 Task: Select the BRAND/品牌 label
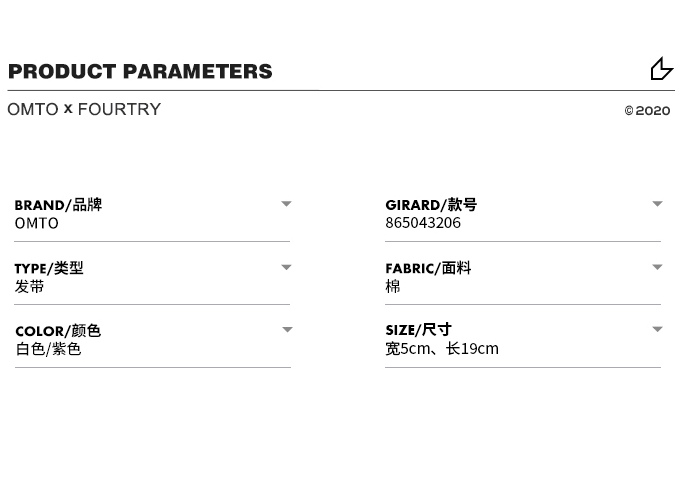58,205
